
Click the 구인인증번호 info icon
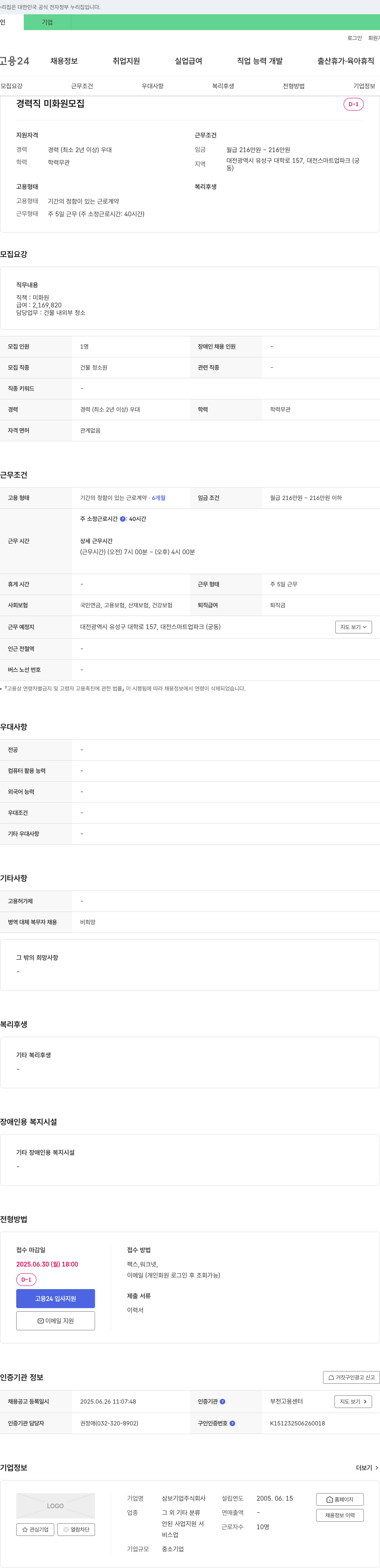[232, 1423]
